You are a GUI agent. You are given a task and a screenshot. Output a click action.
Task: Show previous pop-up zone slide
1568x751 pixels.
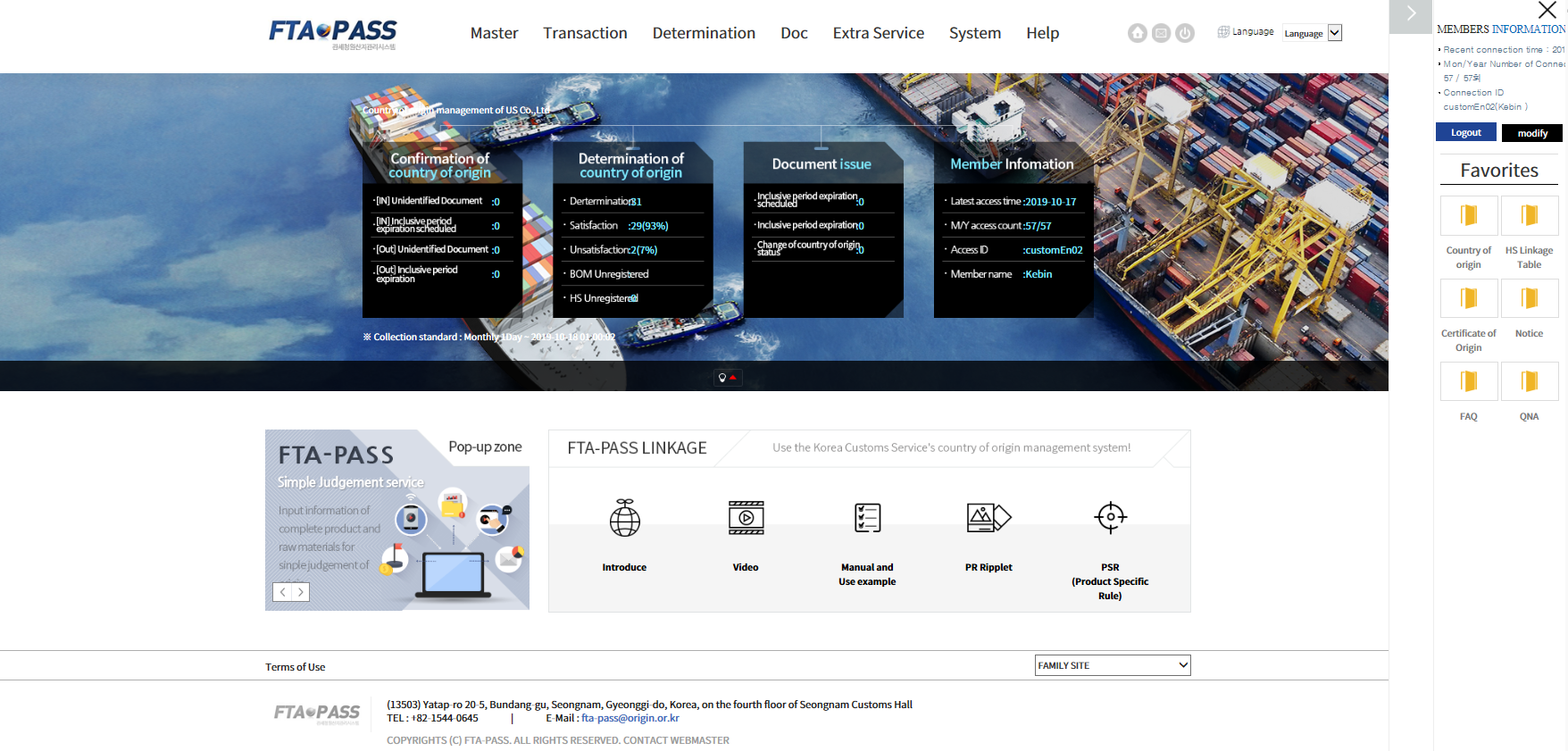282,592
